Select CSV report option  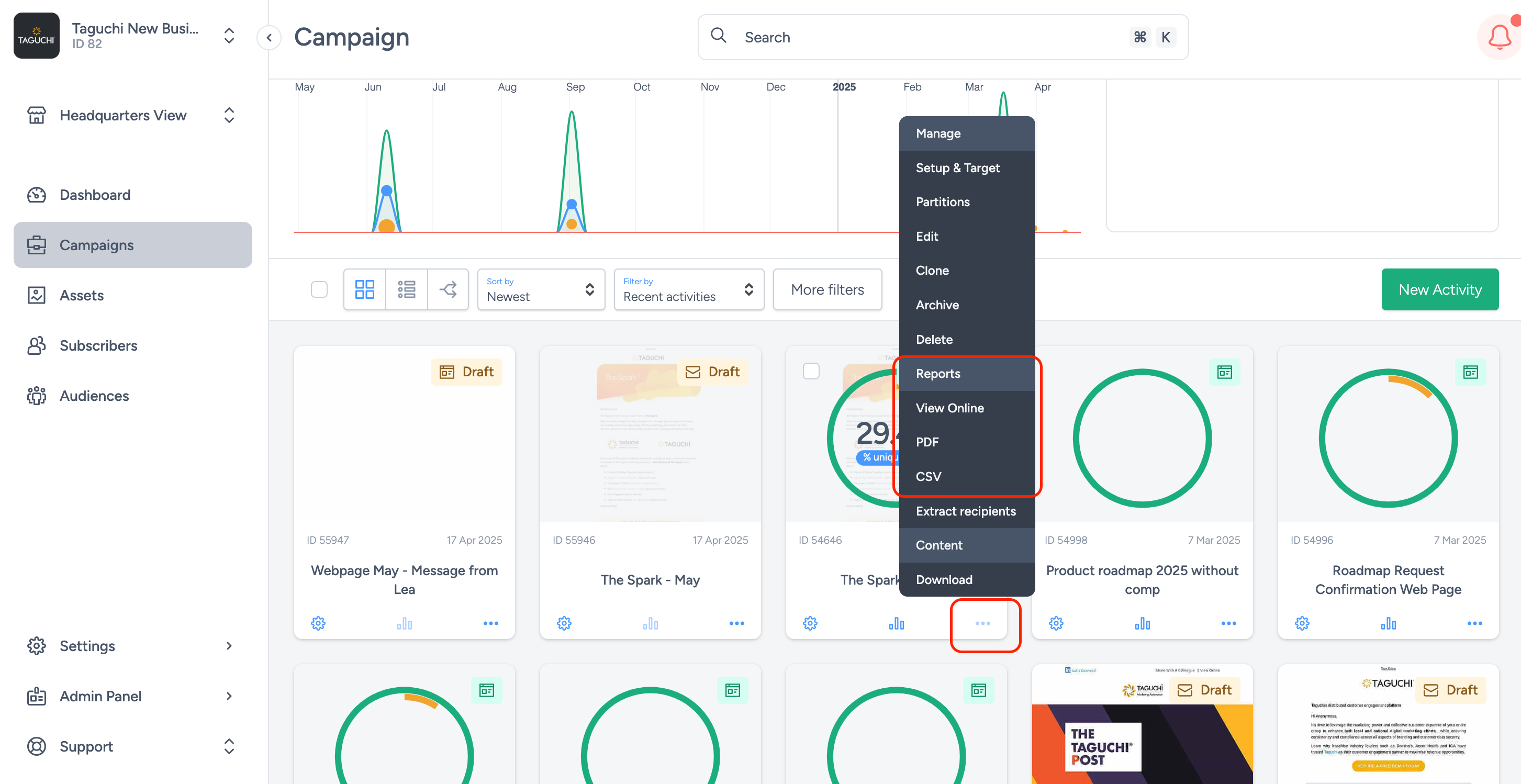tap(967, 476)
